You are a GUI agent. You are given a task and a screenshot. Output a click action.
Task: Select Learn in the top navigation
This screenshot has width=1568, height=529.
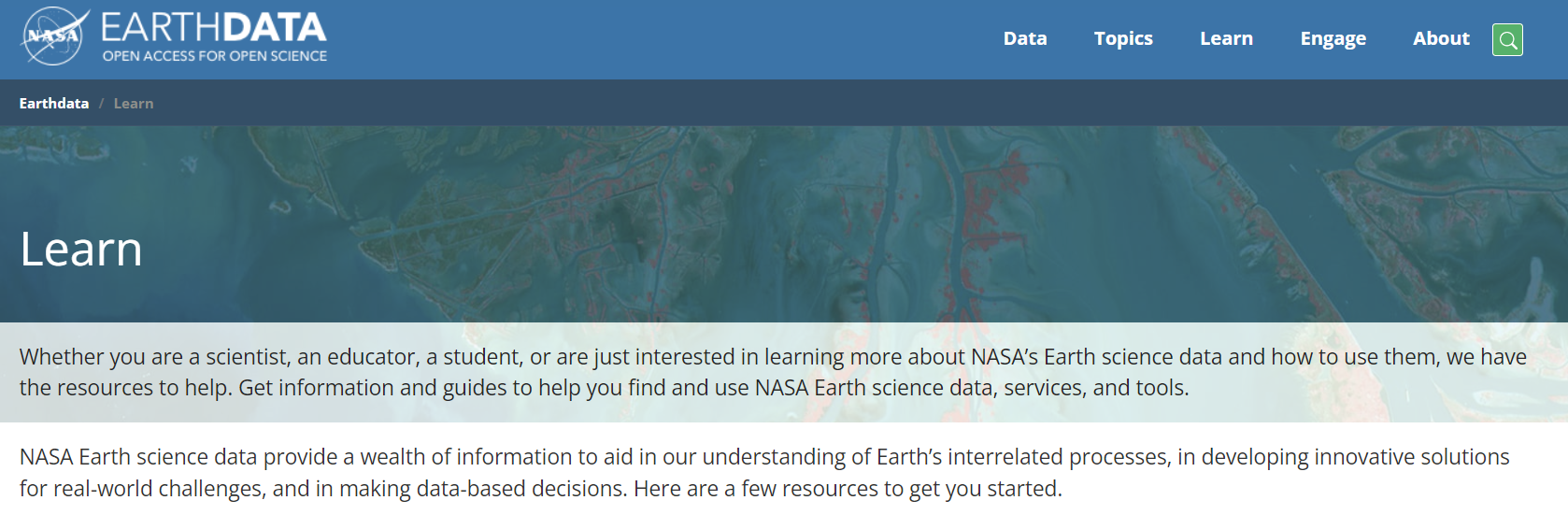pyautogui.click(x=1226, y=39)
